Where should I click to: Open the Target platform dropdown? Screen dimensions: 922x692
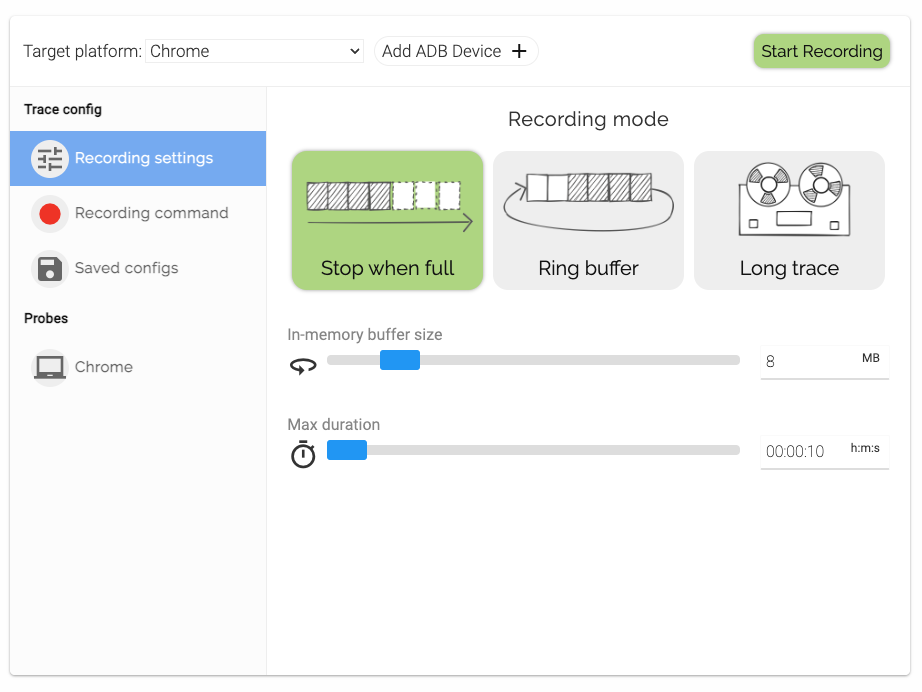254,51
